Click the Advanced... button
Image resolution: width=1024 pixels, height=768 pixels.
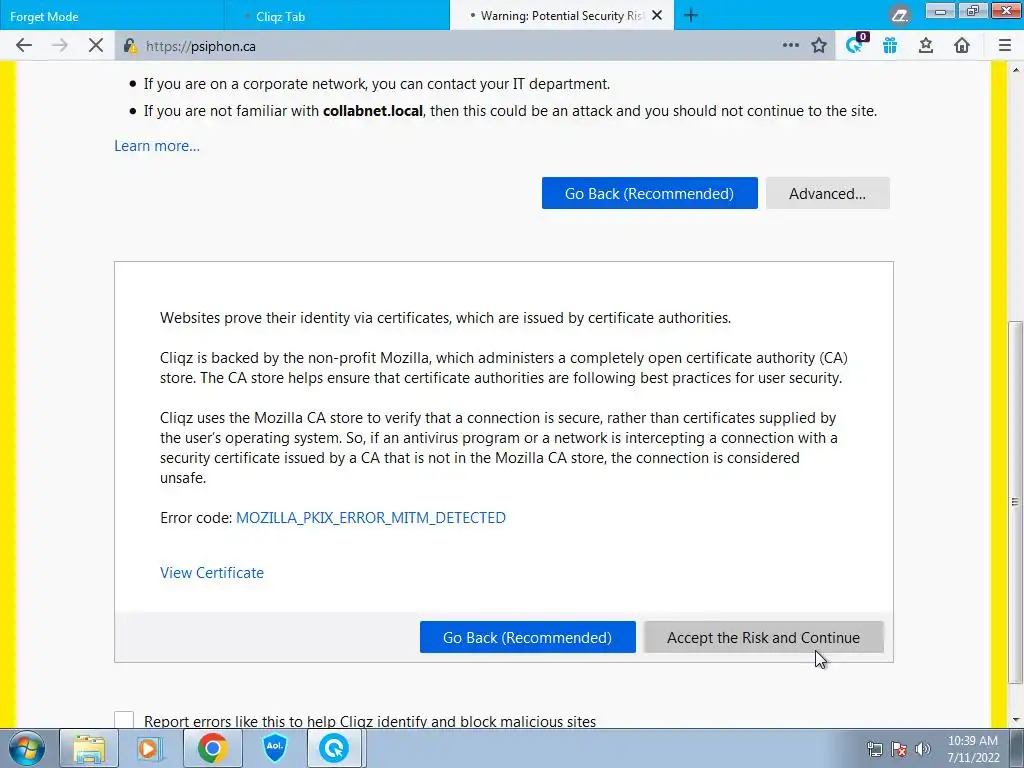point(827,193)
